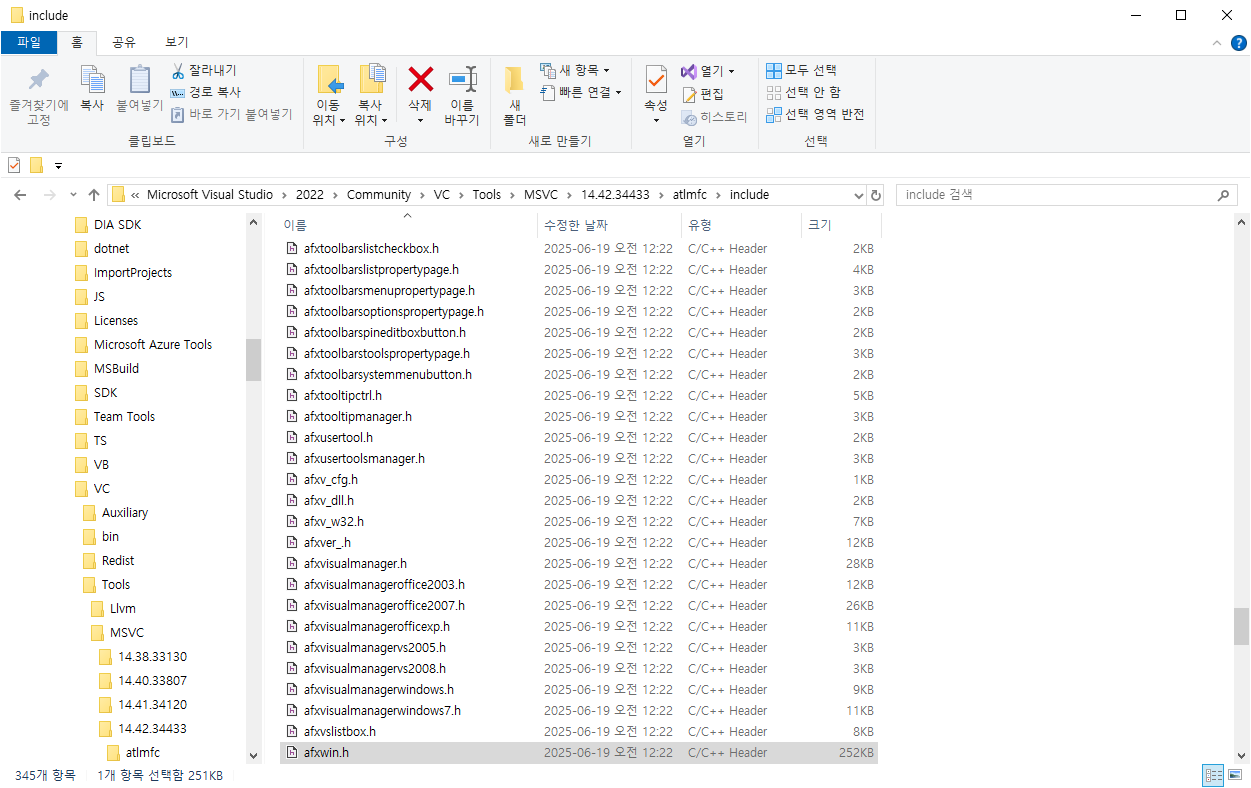Click Select all in the ribbon

[x=801, y=70]
